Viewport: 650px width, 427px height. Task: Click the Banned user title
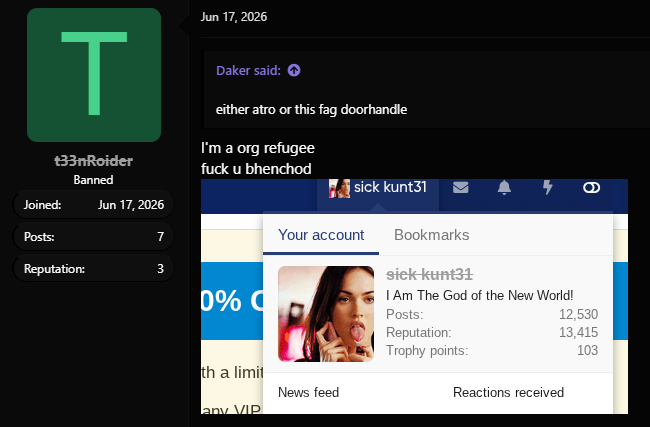[x=93, y=180]
